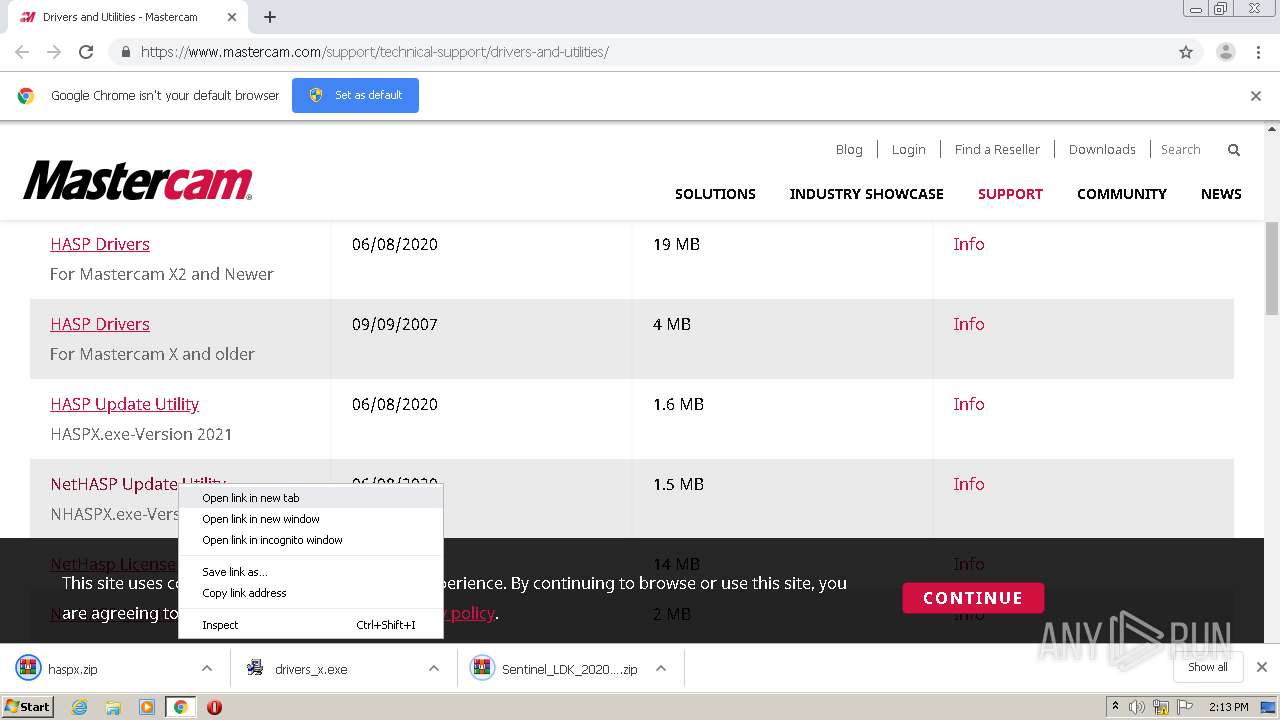
Task: Show hidden system tray icons
Action: [1115, 707]
